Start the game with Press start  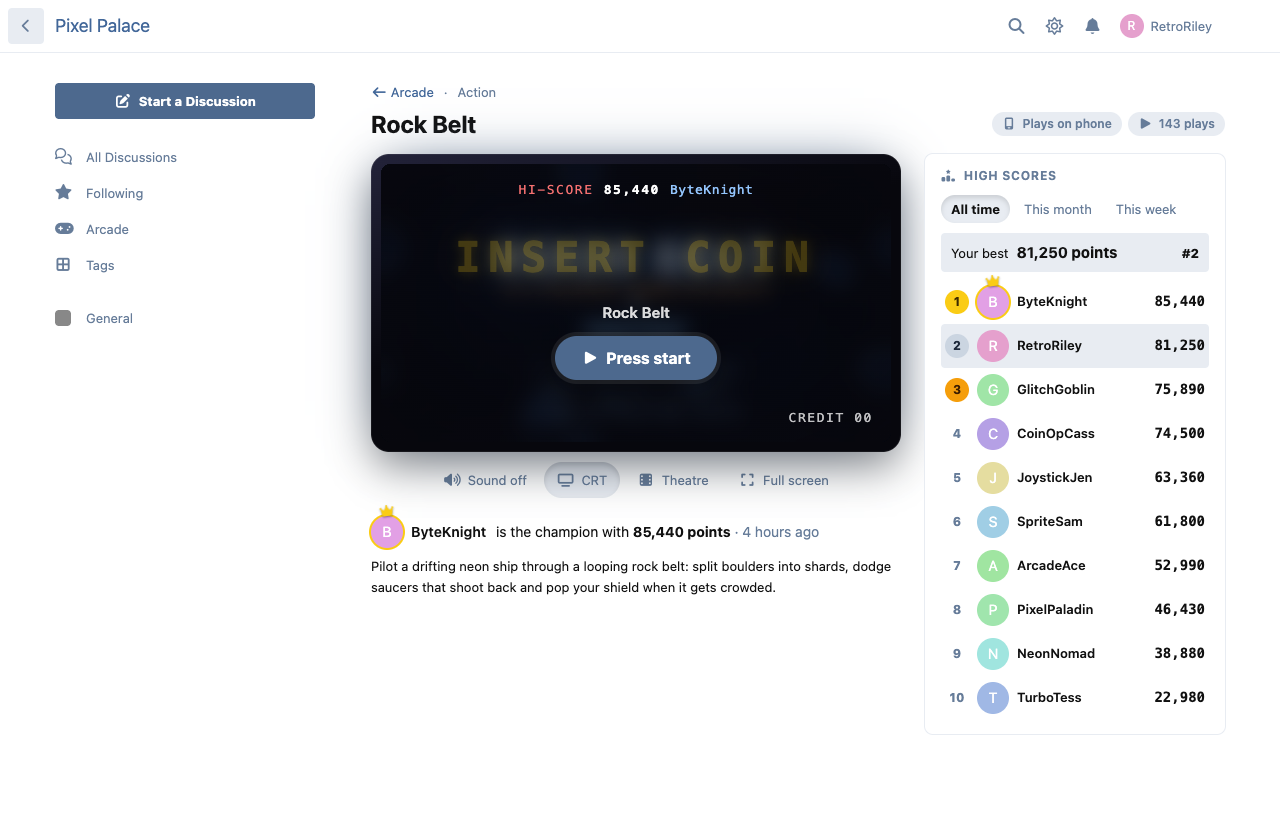pyautogui.click(x=636, y=358)
